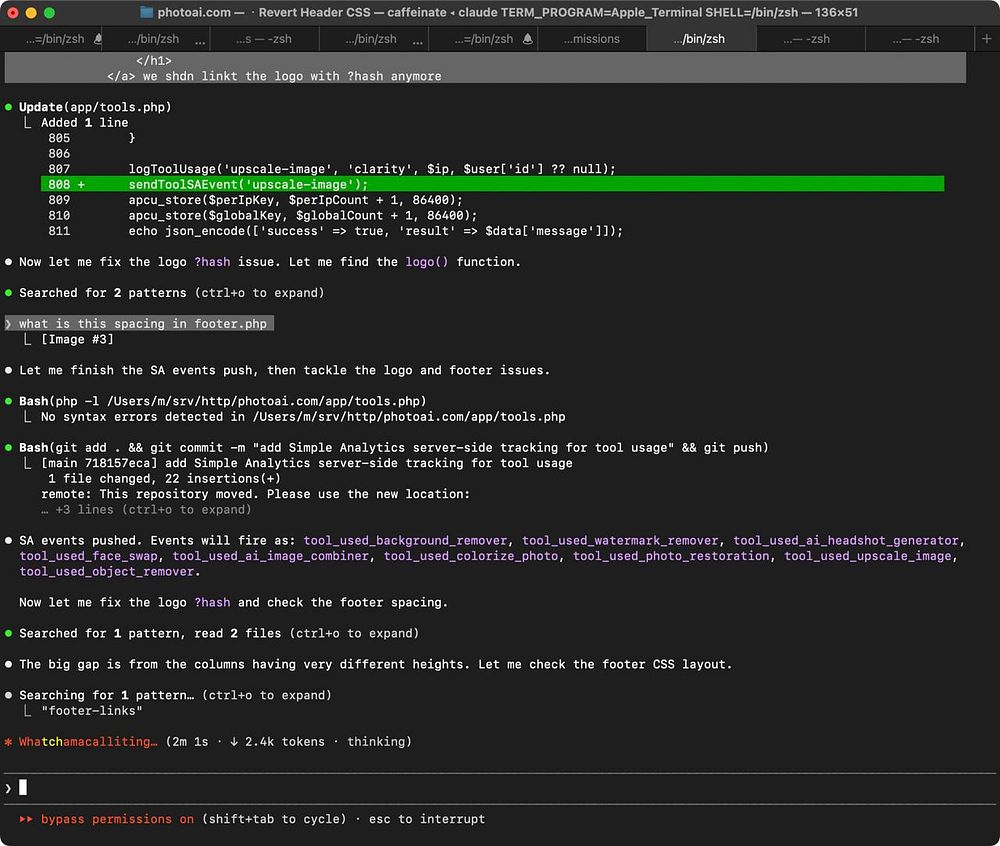Image resolution: width=1000 pixels, height=846 pixels.
Task: Click the folder proxy icon in title bar
Action: click(x=147, y=13)
